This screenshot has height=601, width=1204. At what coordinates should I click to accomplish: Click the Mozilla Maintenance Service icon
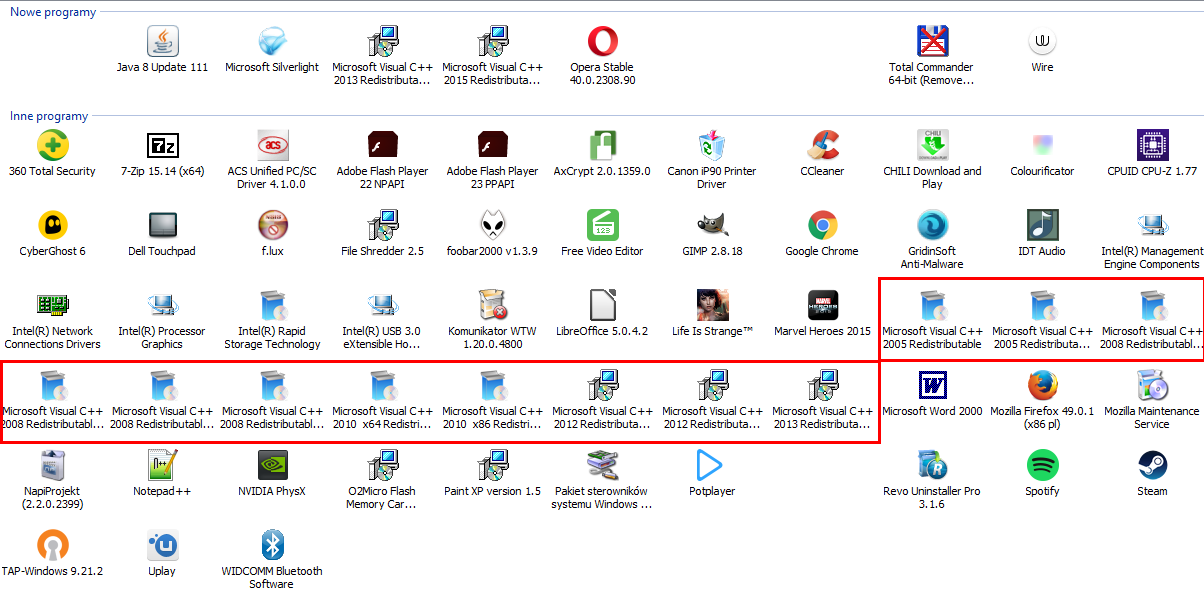tap(1152, 385)
